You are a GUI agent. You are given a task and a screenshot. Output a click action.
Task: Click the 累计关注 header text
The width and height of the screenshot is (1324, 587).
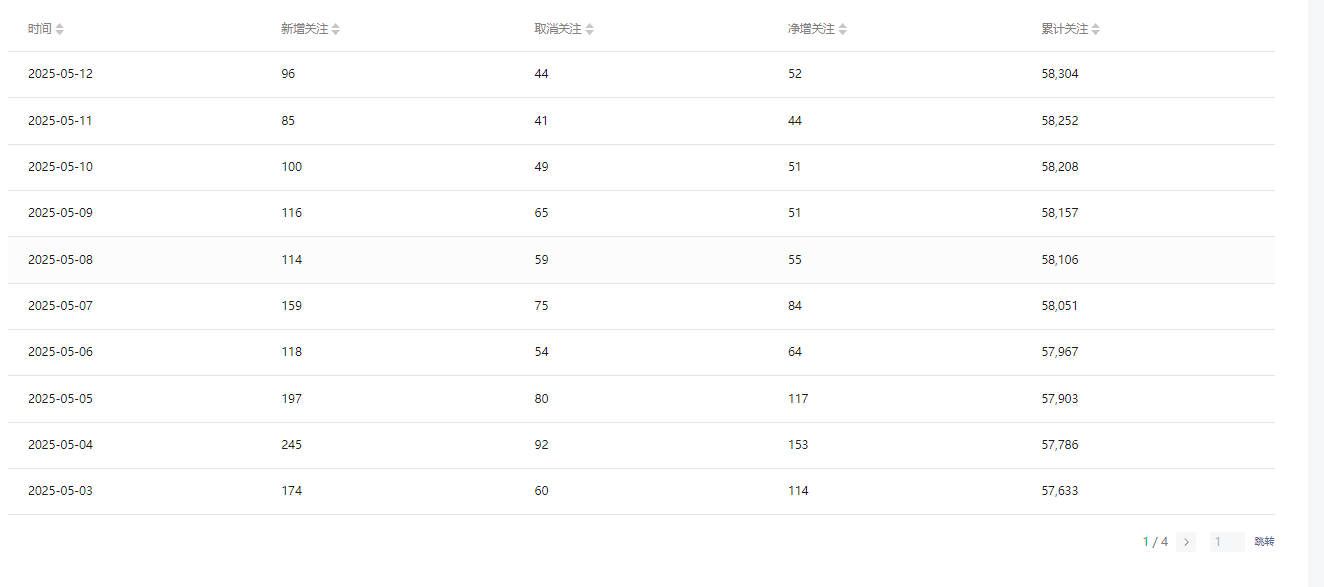tap(1065, 29)
